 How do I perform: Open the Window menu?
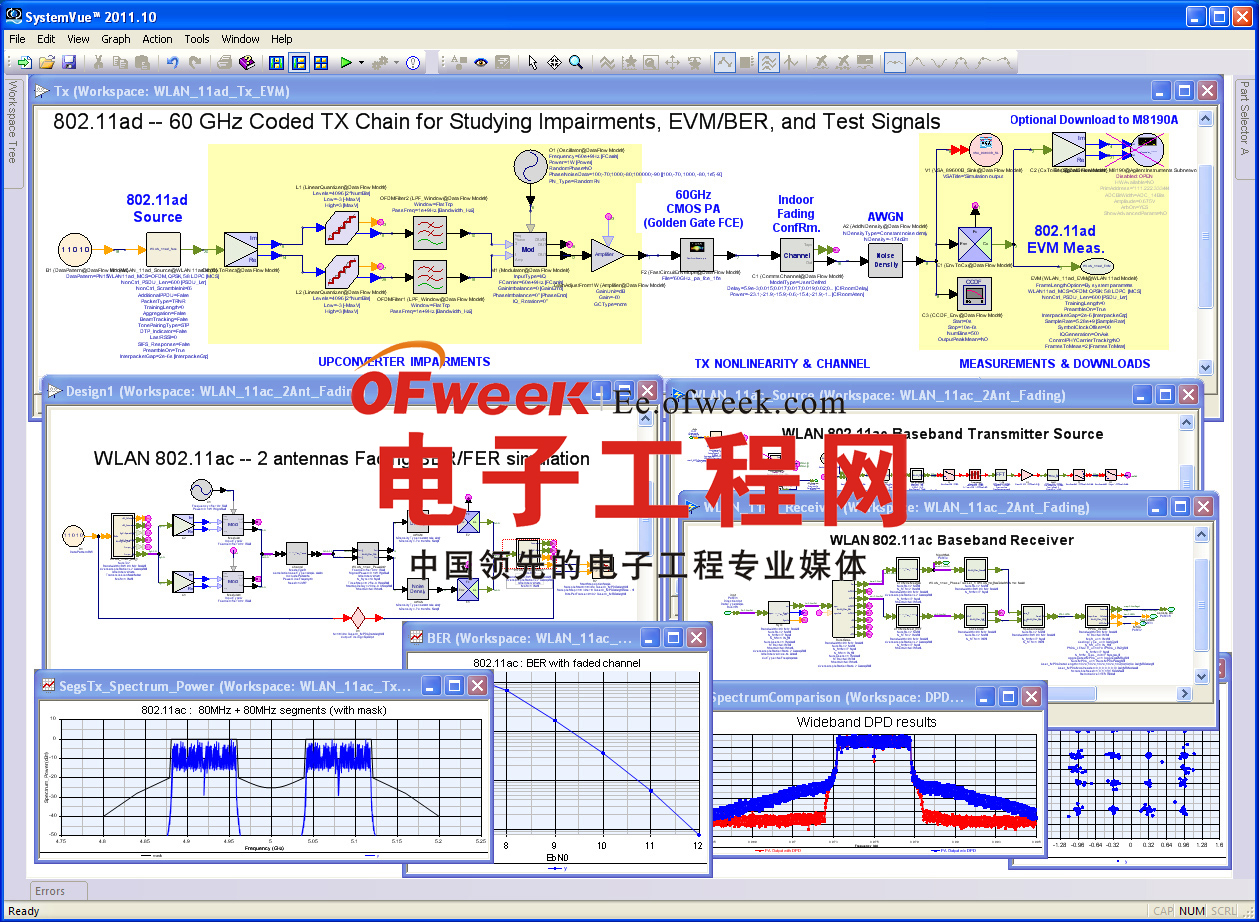click(241, 39)
